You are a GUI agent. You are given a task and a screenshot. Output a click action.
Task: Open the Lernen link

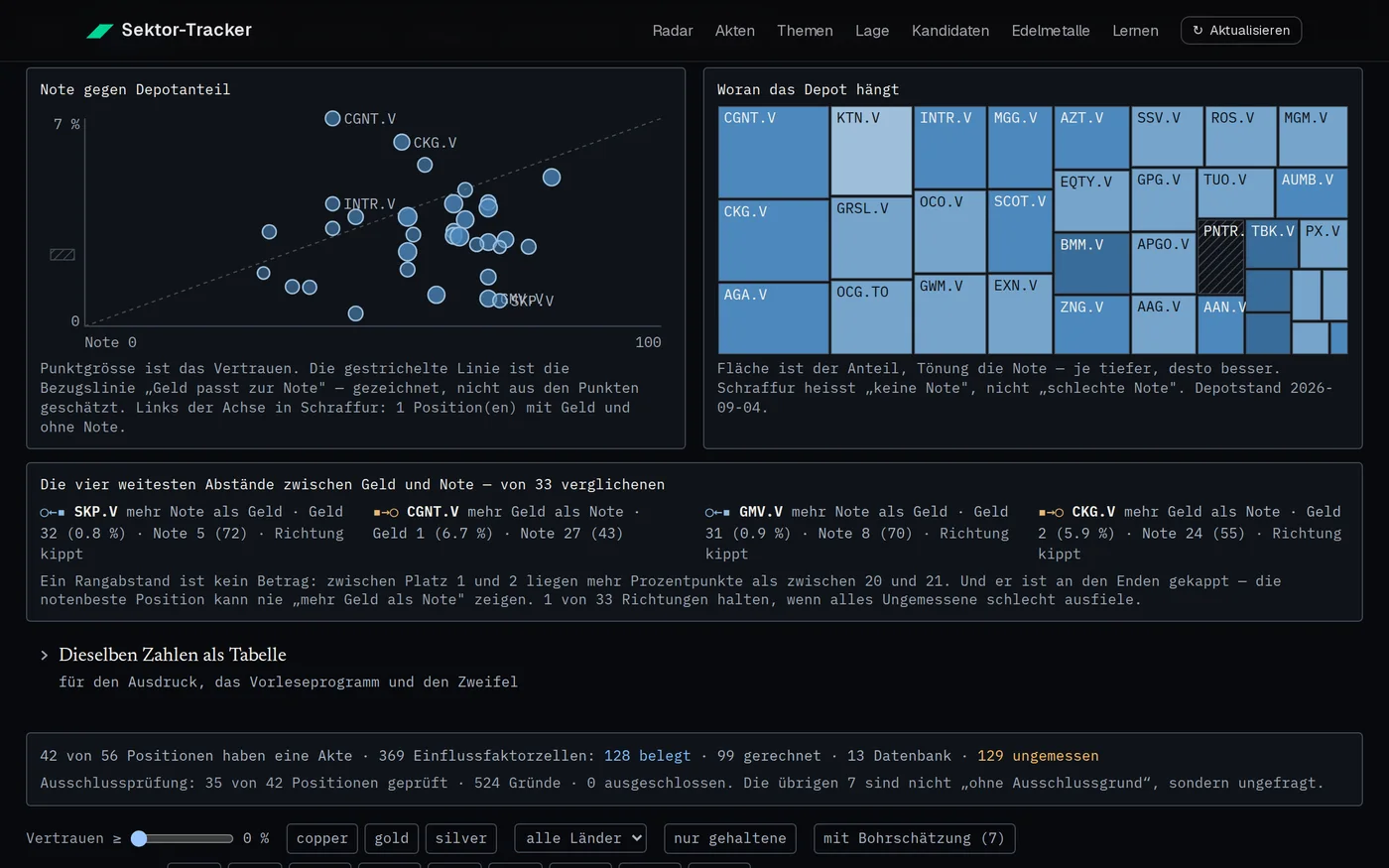pyautogui.click(x=1135, y=31)
